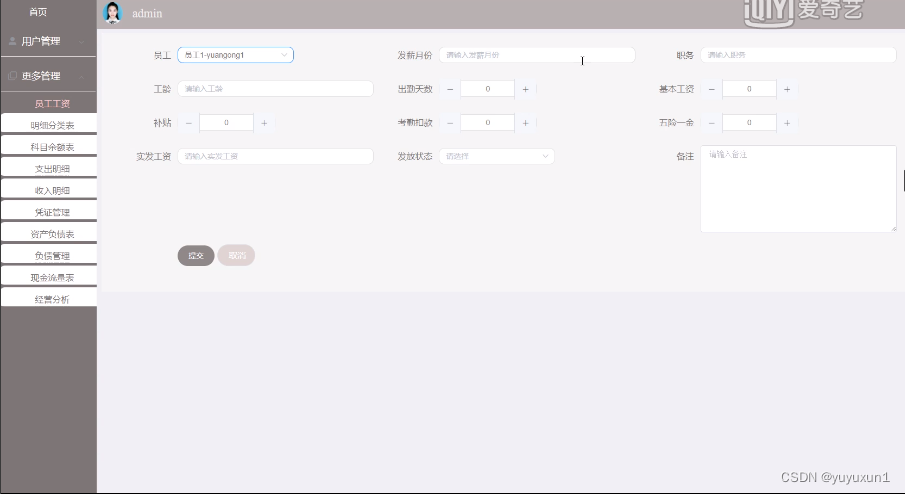The height and width of the screenshot is (494, 905).
Task: Increase 考勤扣款 with the plus button
Action: [525, 123]
